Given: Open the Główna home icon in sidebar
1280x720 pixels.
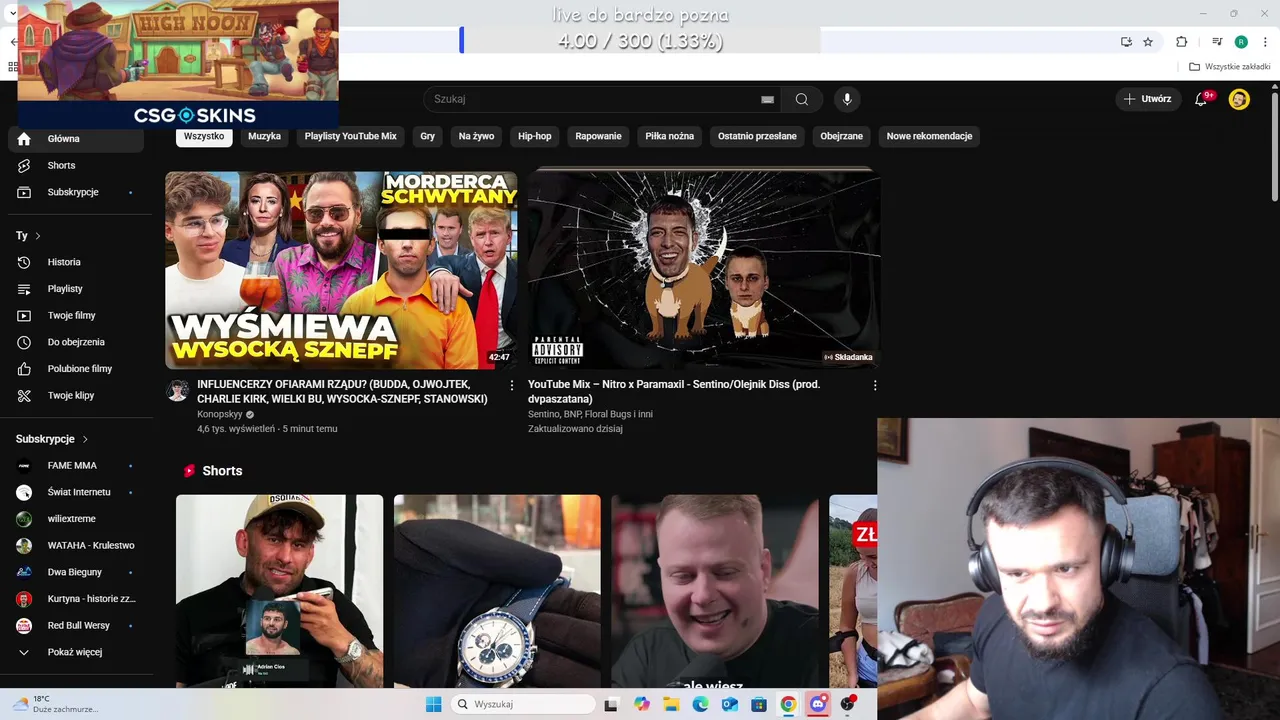Looking at the screenshot, I should (x=24, y=139).
